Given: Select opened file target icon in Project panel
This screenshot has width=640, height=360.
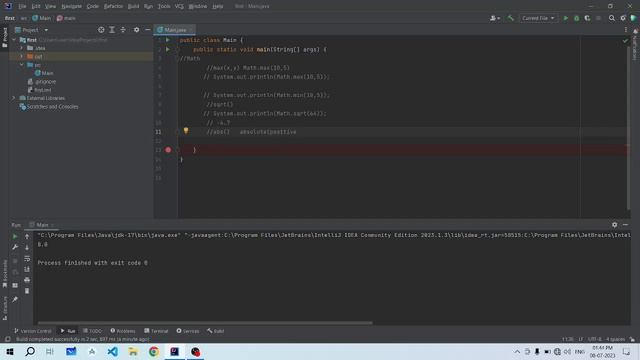Looking at the screenshot, I should coord(101,30).
